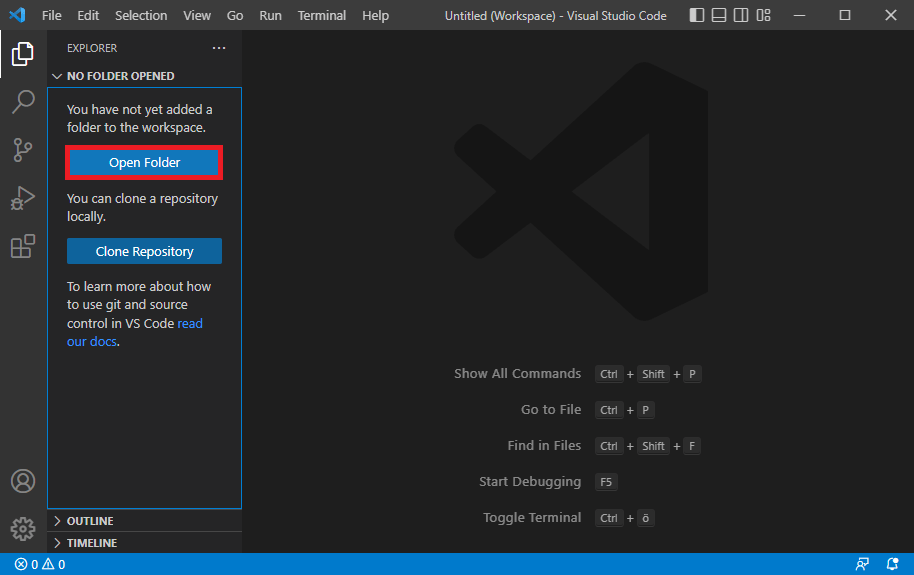Click the Find in Files label
Viewport: 914px width, 575px height.
[544, 446]
